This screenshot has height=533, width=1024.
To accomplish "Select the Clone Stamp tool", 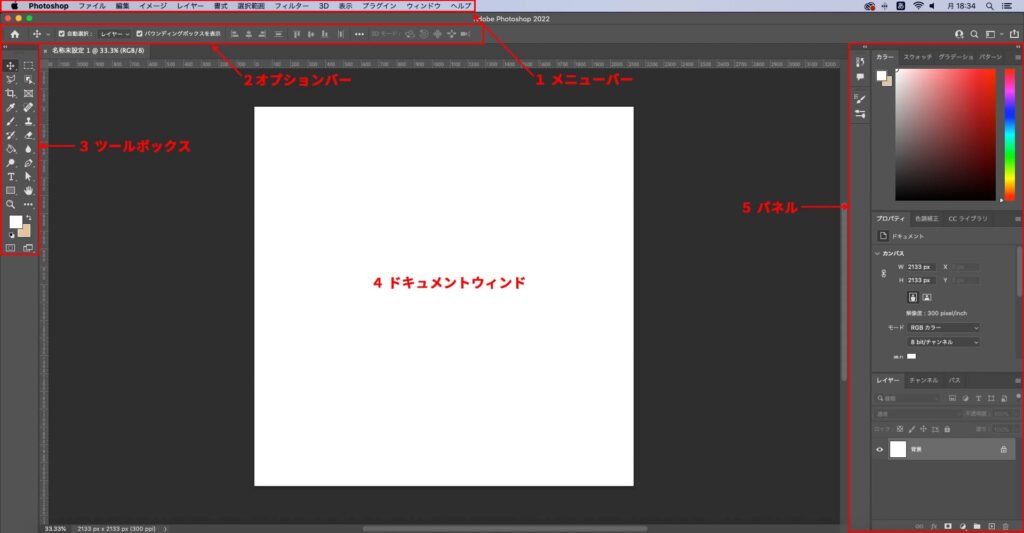I will [29, 121].
